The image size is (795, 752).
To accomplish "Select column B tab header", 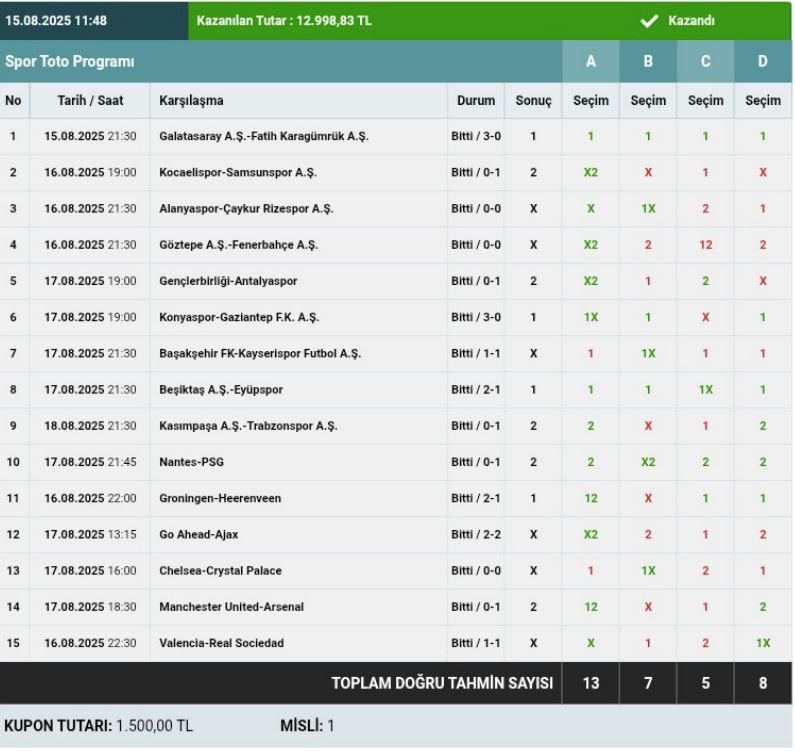I will coord(648,62).
